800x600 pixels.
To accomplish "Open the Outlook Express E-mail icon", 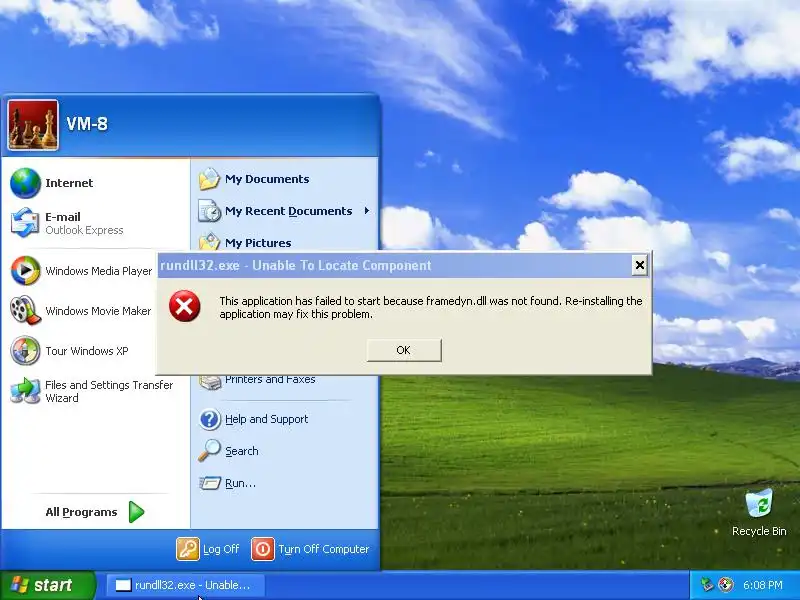I will pyautogui.click(x=25, y=223).
